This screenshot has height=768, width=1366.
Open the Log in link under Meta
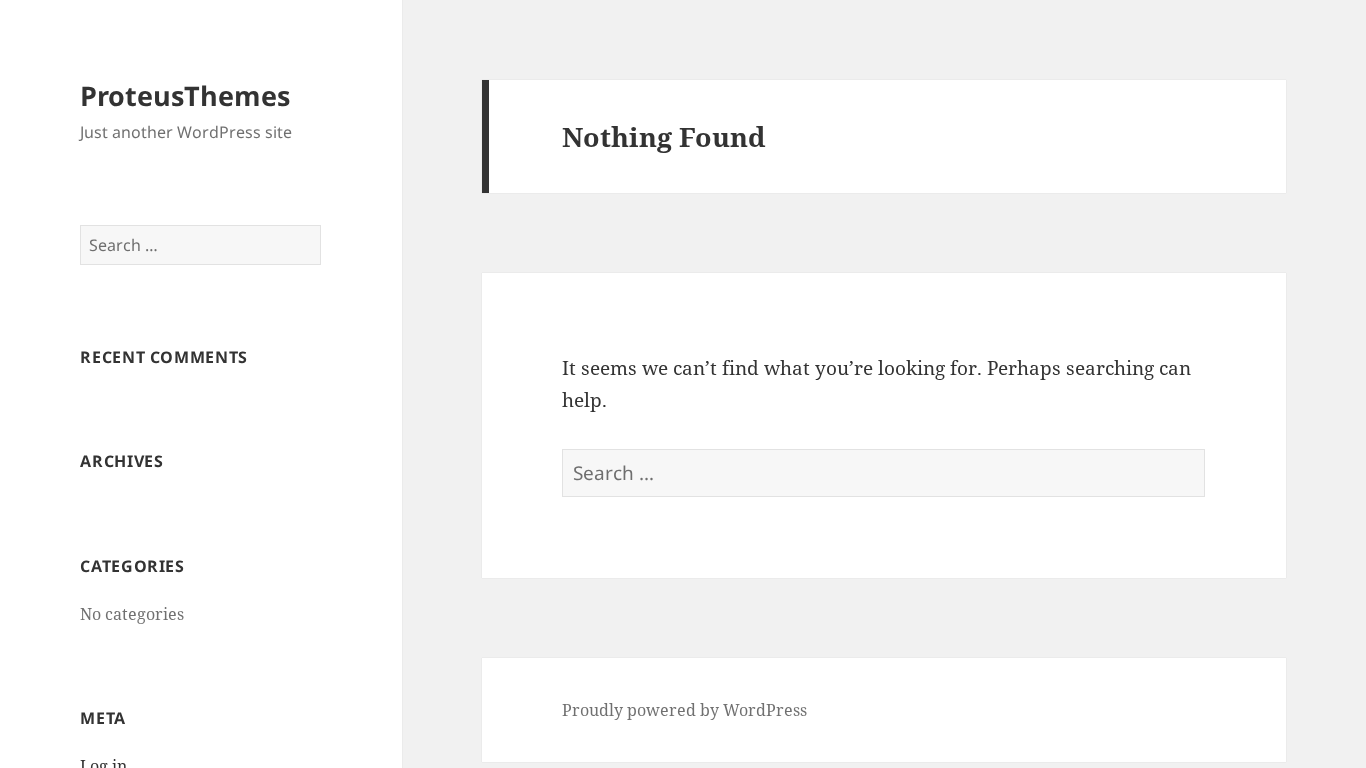tap(103, 763)
